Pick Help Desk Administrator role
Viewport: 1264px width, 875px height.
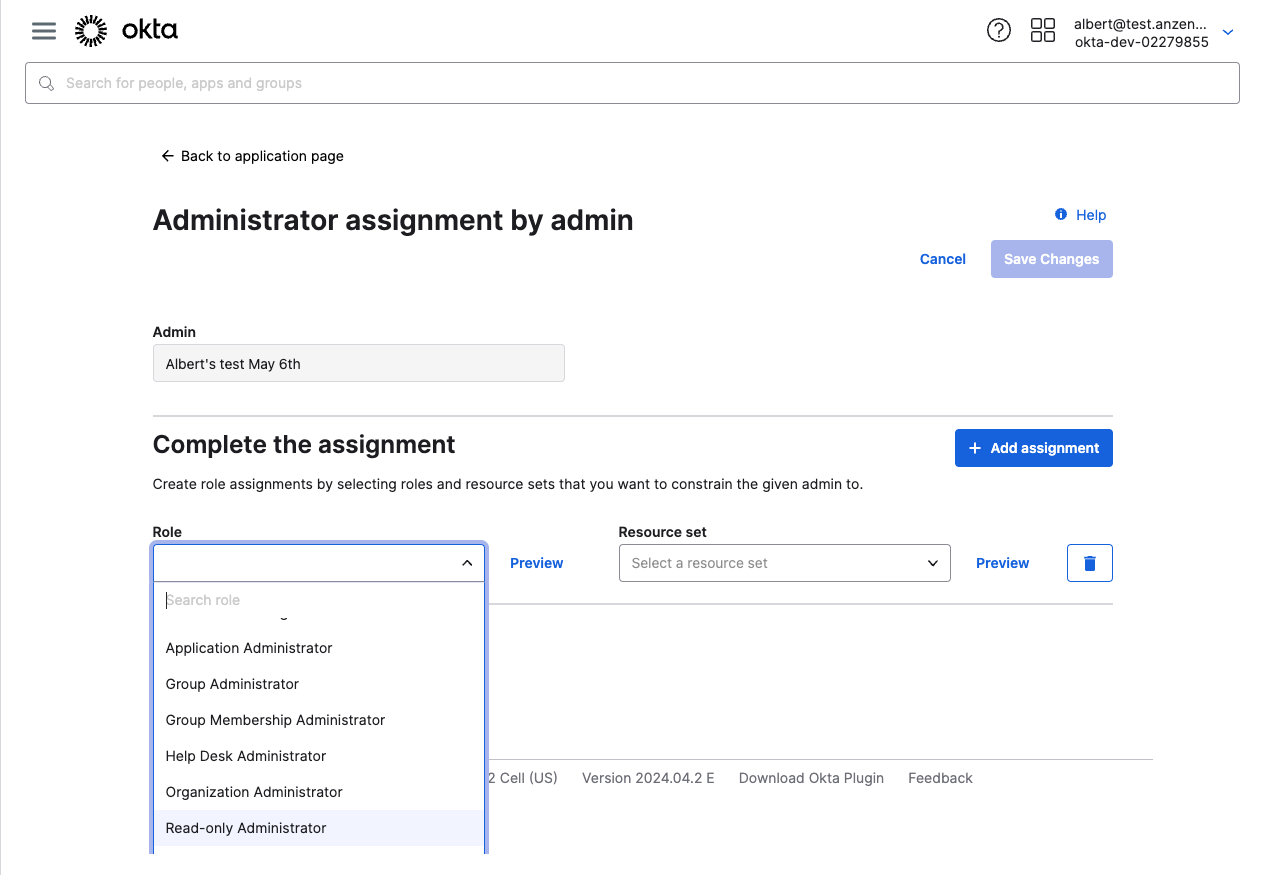point(246,756)
